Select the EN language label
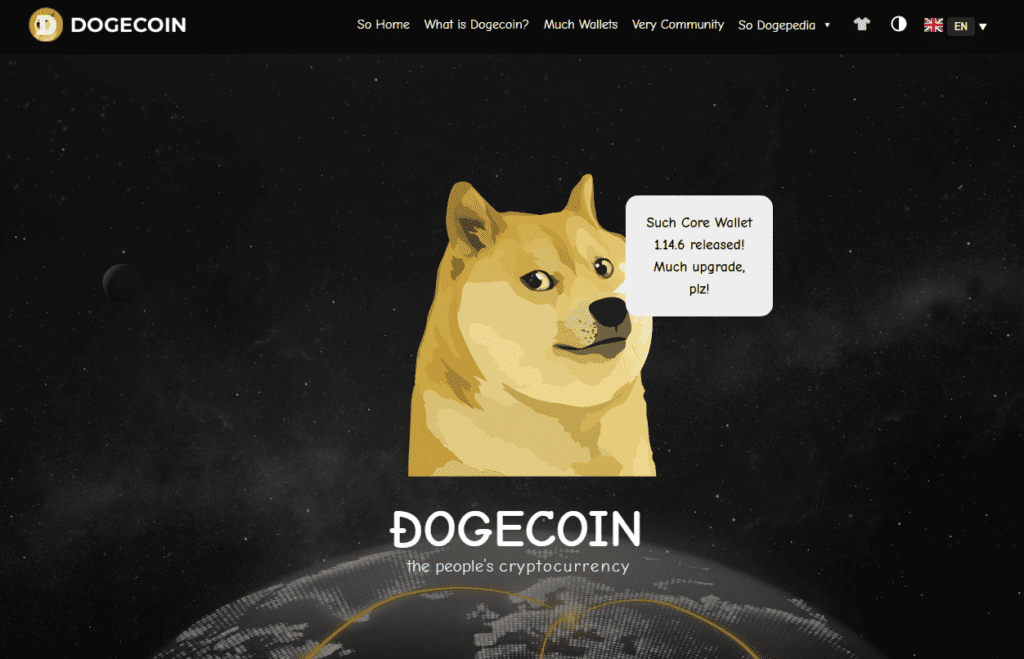The height and width of the screenshot is (659, 1024). 961,26
